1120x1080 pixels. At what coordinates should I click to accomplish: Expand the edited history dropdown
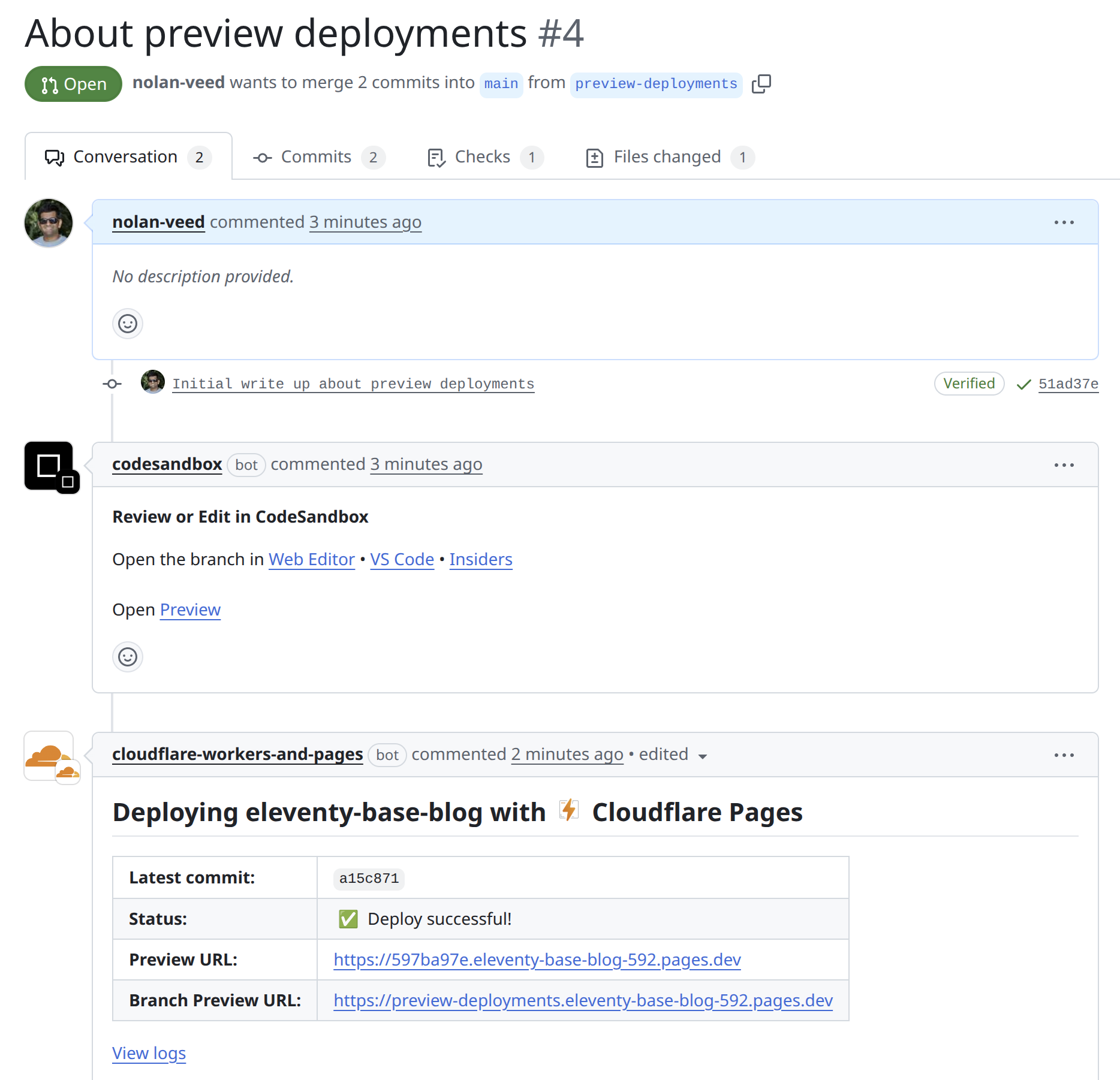703,756
